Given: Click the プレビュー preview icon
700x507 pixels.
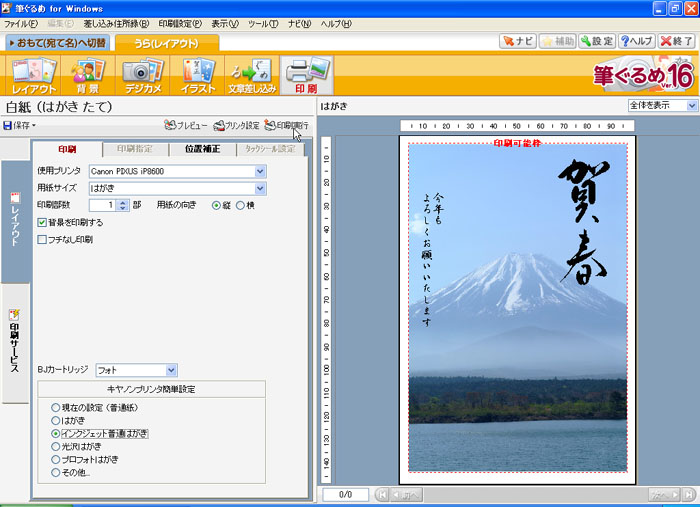Looking at the screenshot, I should click(x=186, y=126).
